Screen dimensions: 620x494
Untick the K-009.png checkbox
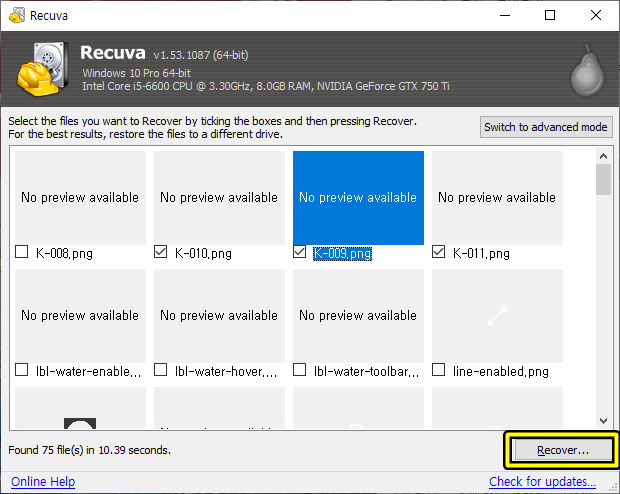pyautogui.click(x=299, y=252)
